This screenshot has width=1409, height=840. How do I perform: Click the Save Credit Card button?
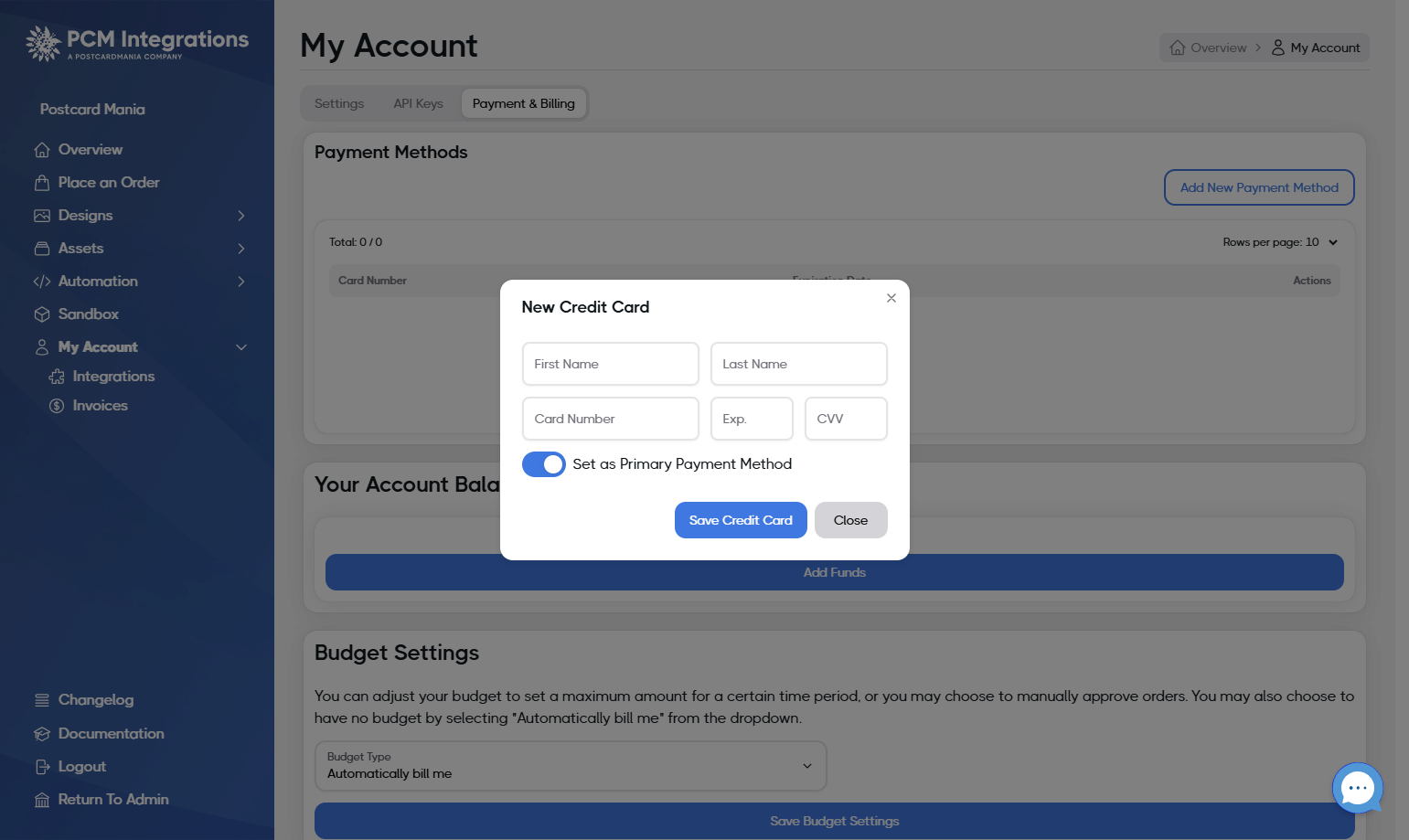point(741,520)
